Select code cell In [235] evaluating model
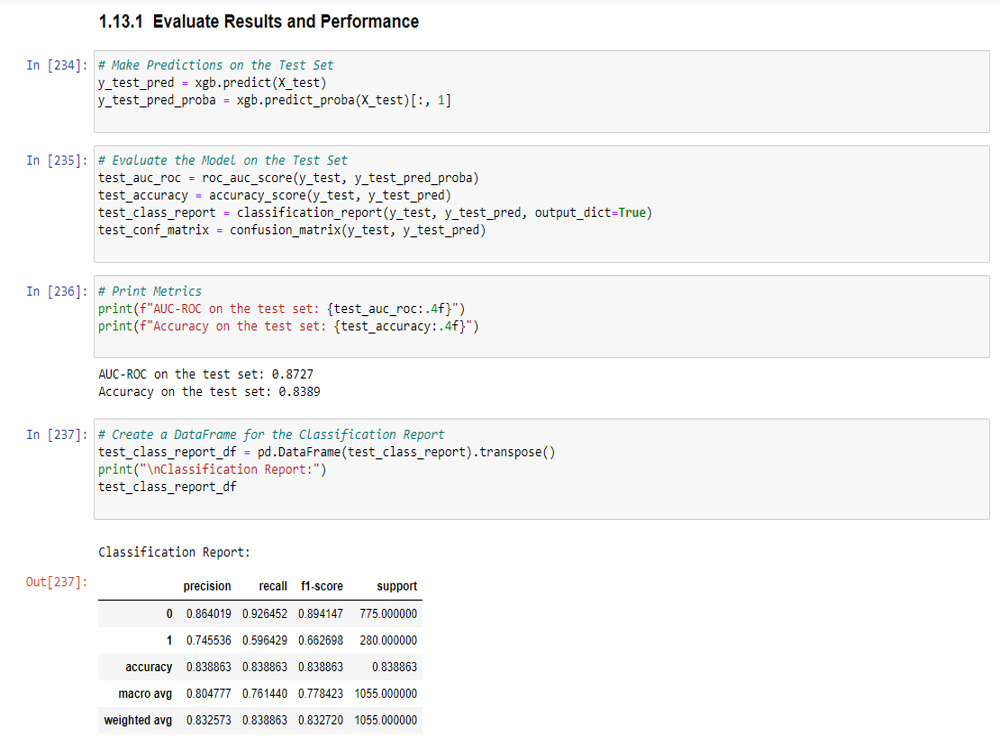The width and height of the screenshot is (1000, 750). pyautogui.click(x=541, y=204)
